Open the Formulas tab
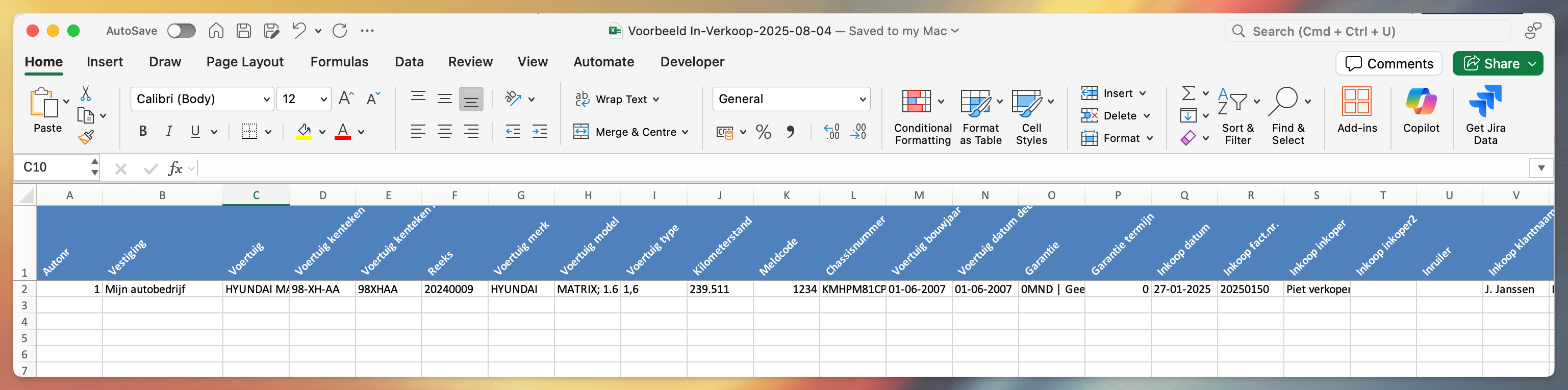 coord(339,62)
